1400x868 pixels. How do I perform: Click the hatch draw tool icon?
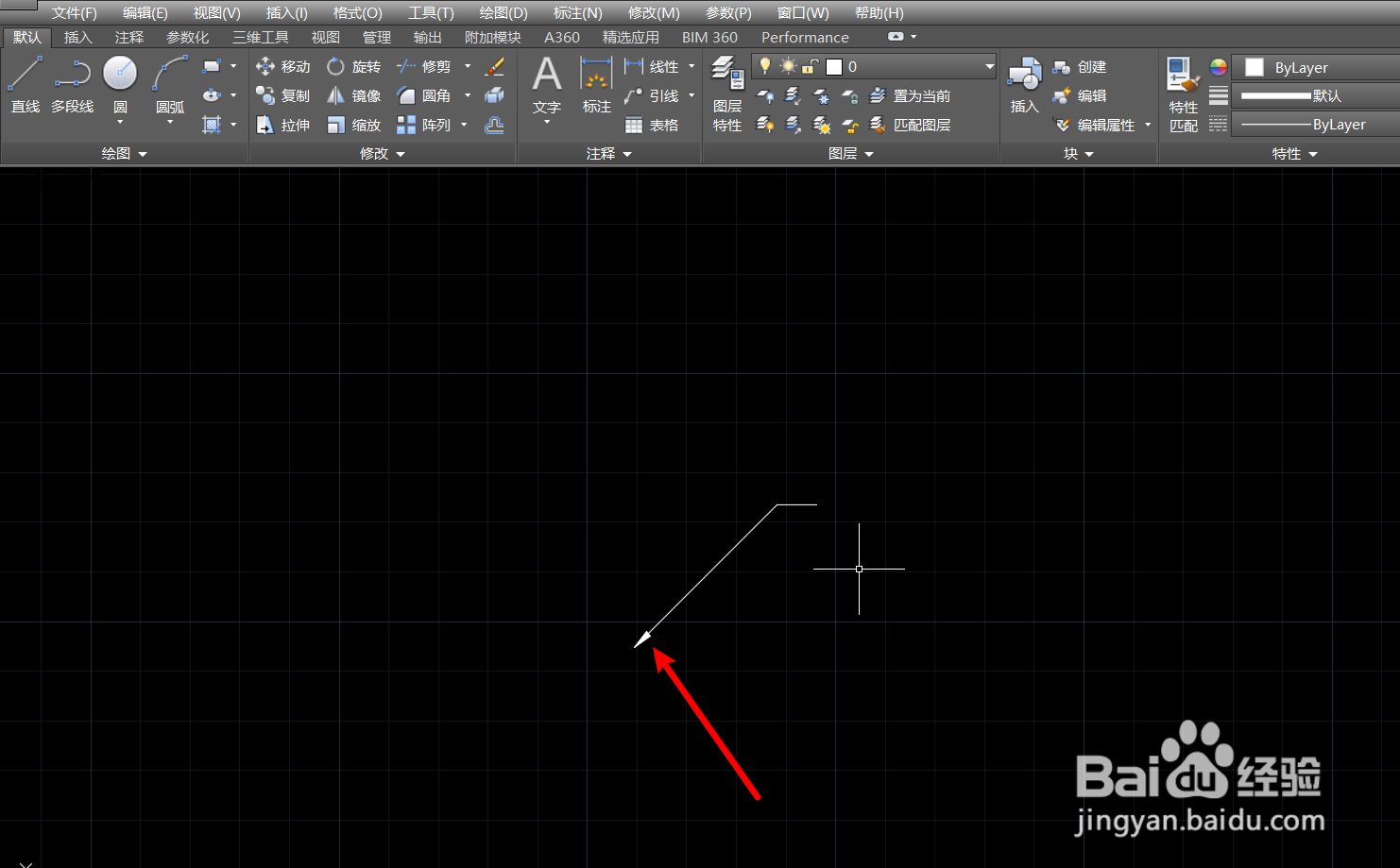212,125
